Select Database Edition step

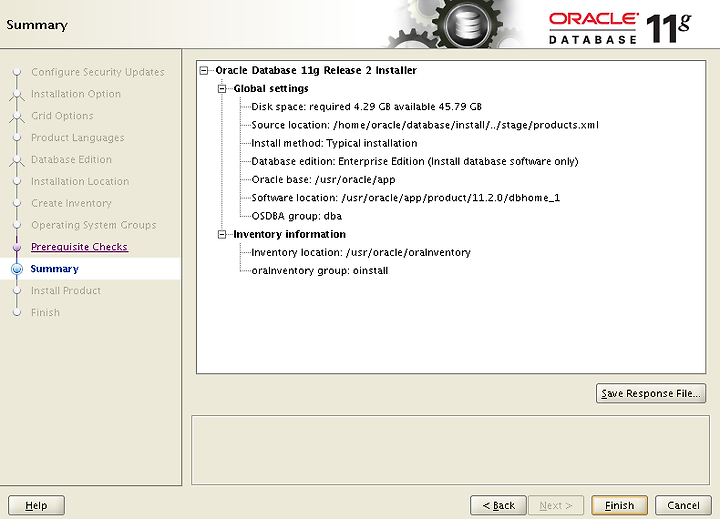point(71,159)
